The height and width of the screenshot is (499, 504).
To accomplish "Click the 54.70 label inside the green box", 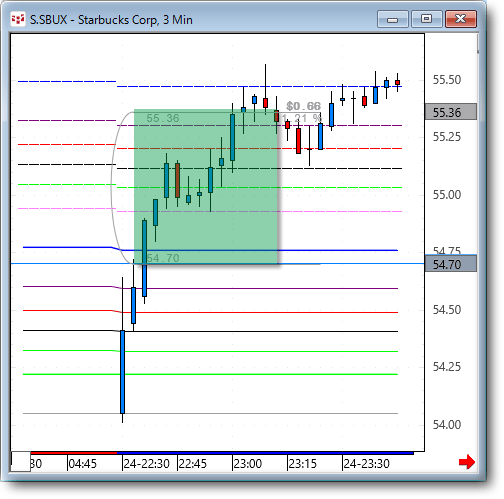I will click(x=163, y=258).
